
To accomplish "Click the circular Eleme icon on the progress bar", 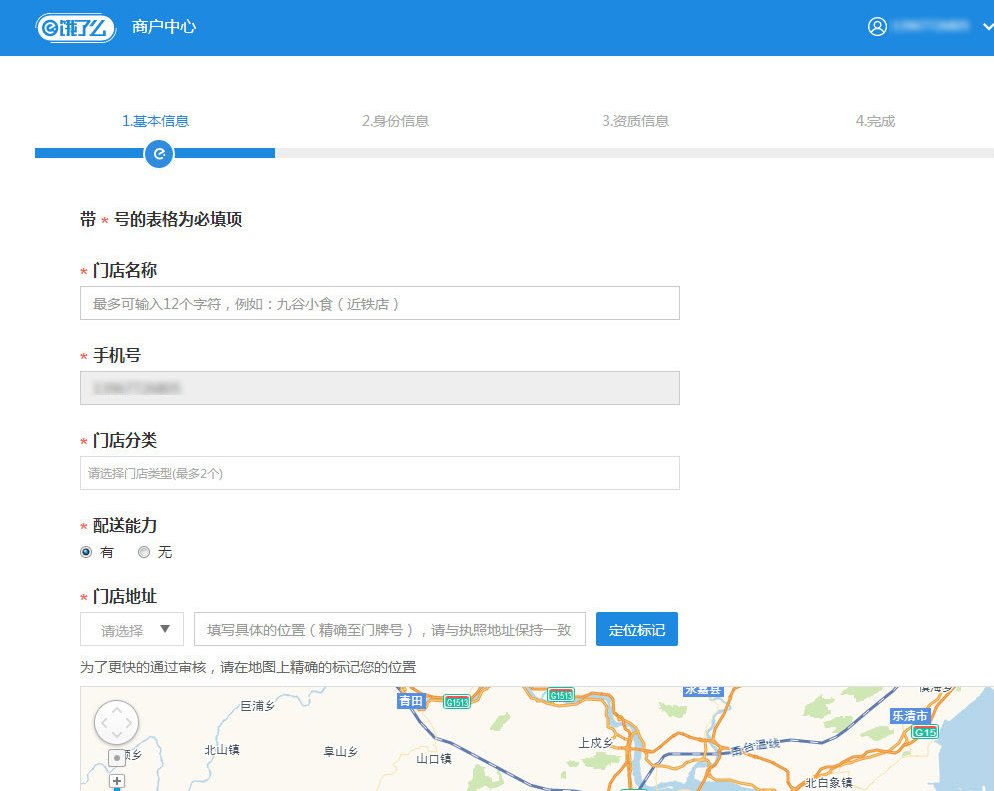I will tap(158, 154).
